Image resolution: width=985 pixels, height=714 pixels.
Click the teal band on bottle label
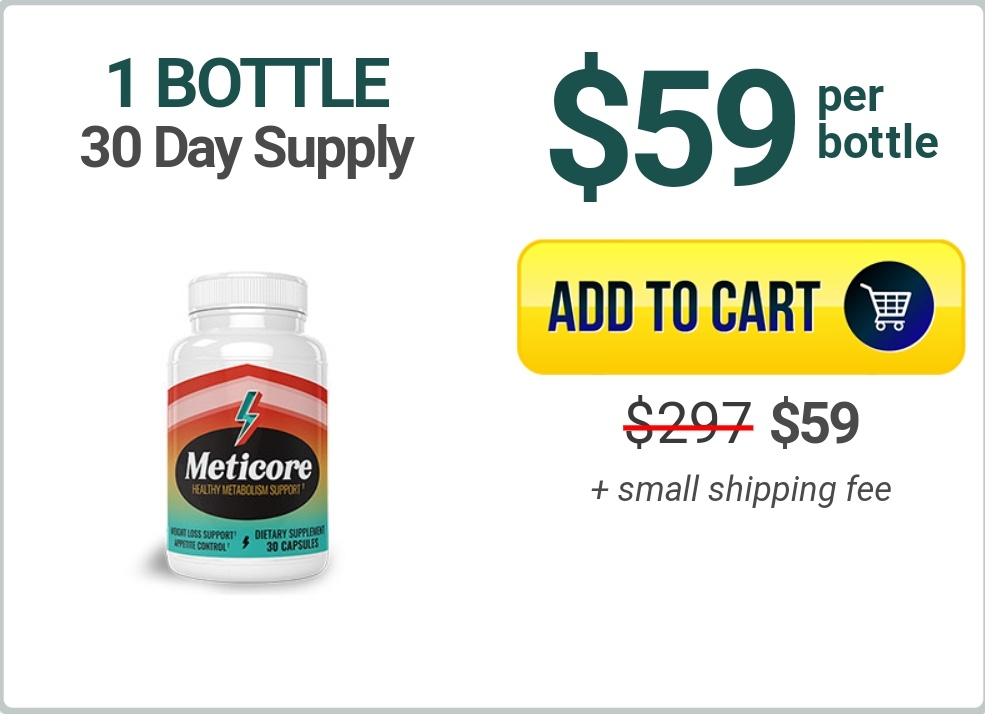click(247, 540)
